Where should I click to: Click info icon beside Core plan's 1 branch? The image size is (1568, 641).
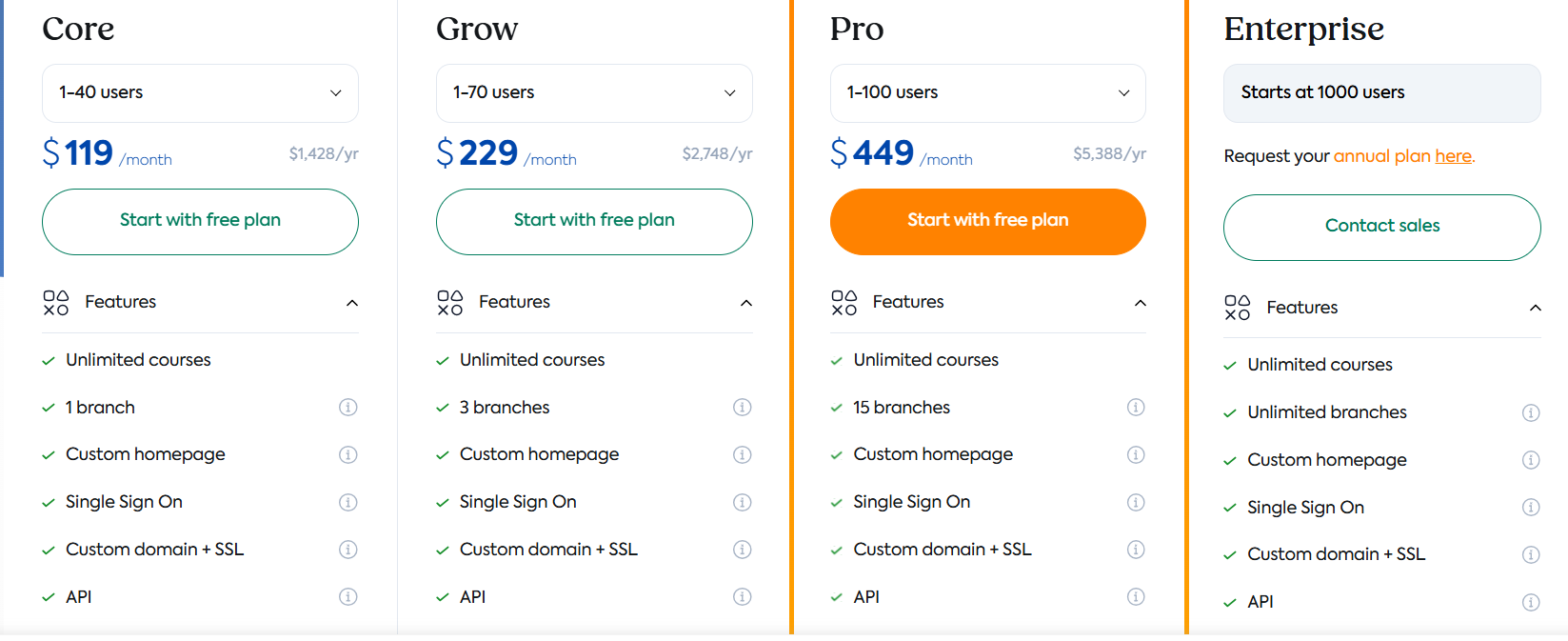(348, 408)
